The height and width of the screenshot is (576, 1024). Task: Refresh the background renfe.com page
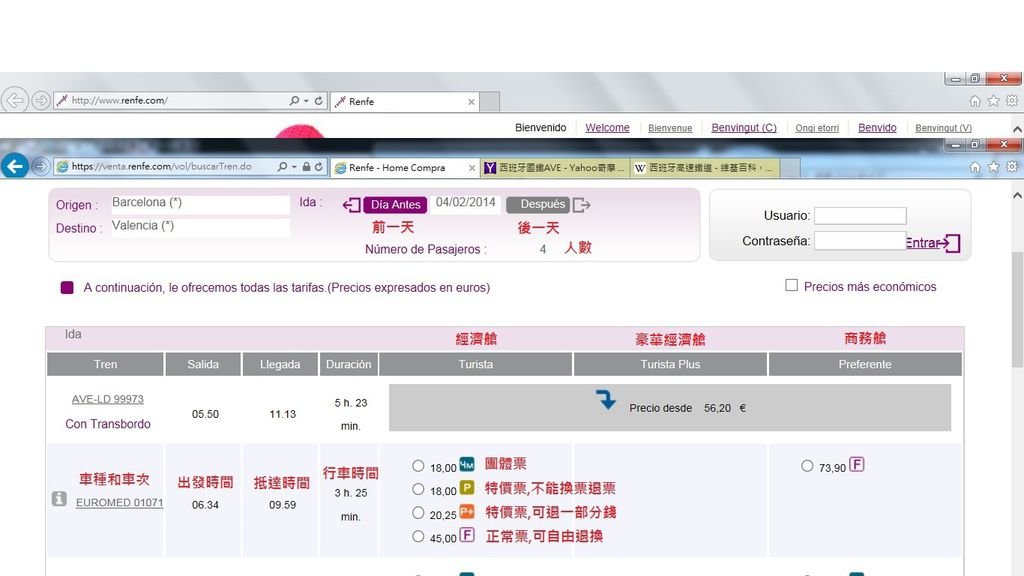pos(319,101)
